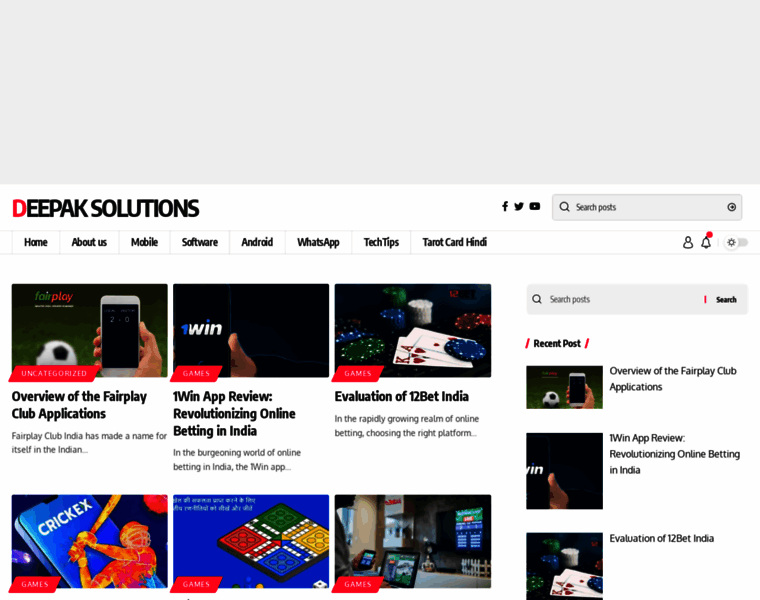This screenshot has width=760, height=600.
Task: Open the TechTips menu item
Action: click(x=381, y=242)
